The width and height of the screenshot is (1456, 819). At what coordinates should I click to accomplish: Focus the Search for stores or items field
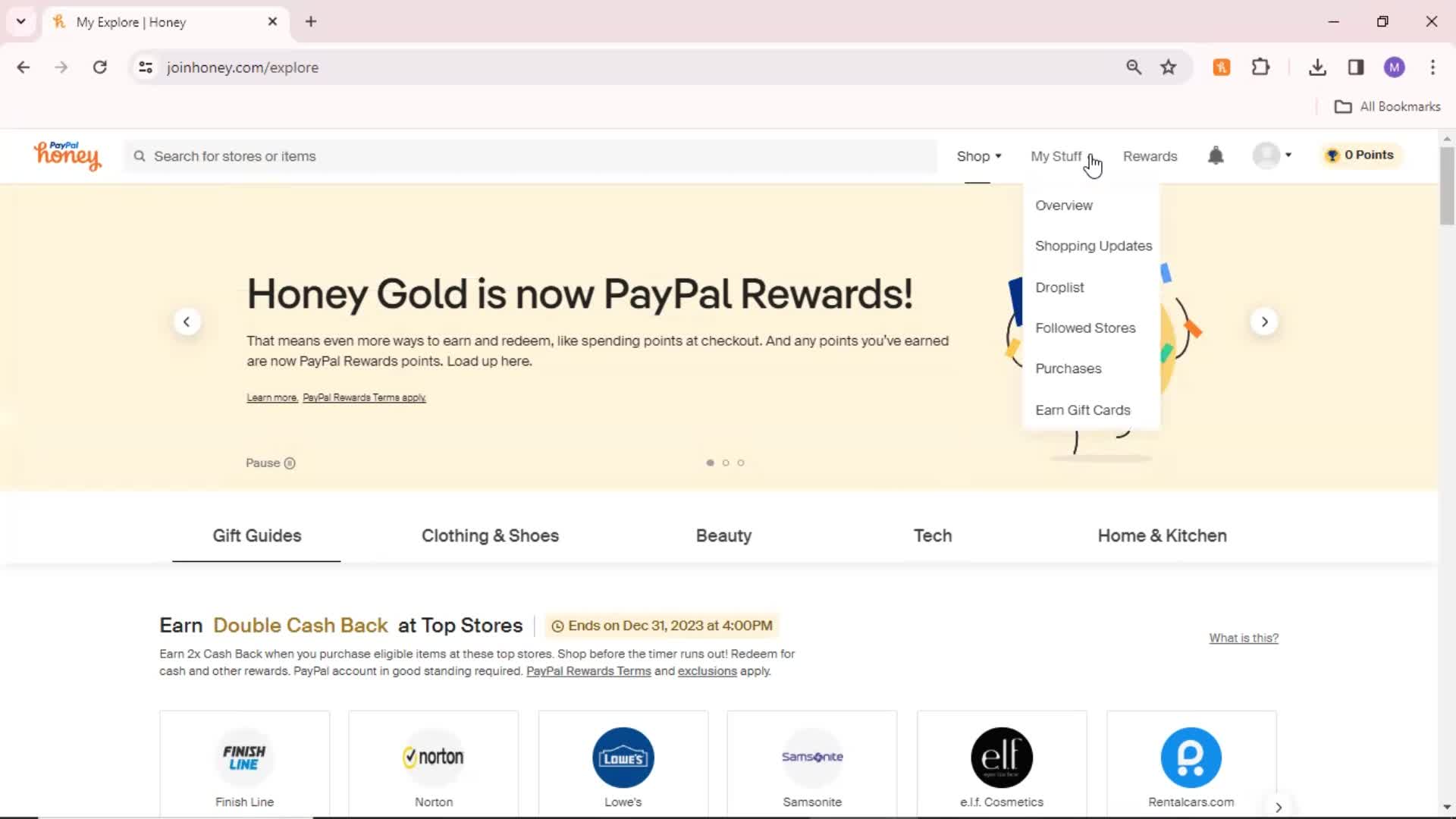click(531, 156)
